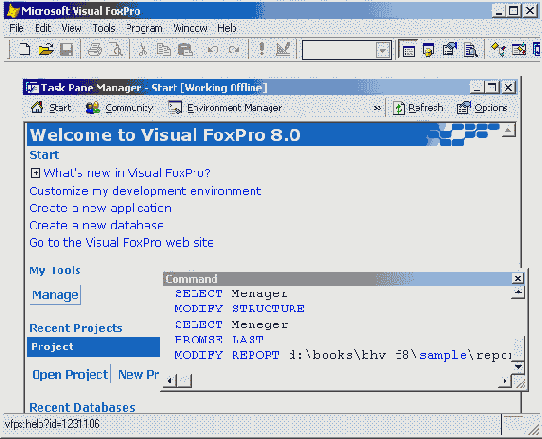Viewport: 542px width, 439px height.
Task: Click the Save floppy disk icon
Action: (66, 49)
